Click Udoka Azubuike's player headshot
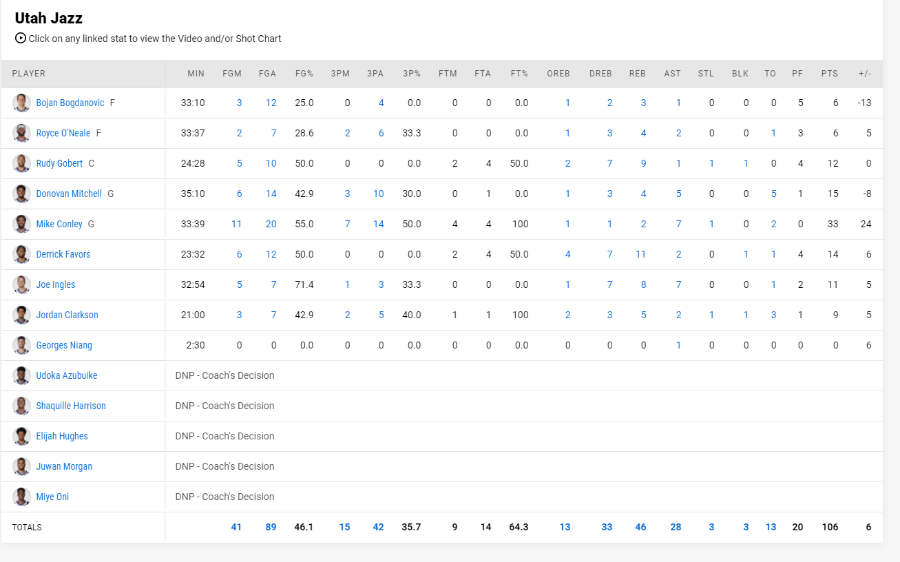 [21, 375]
